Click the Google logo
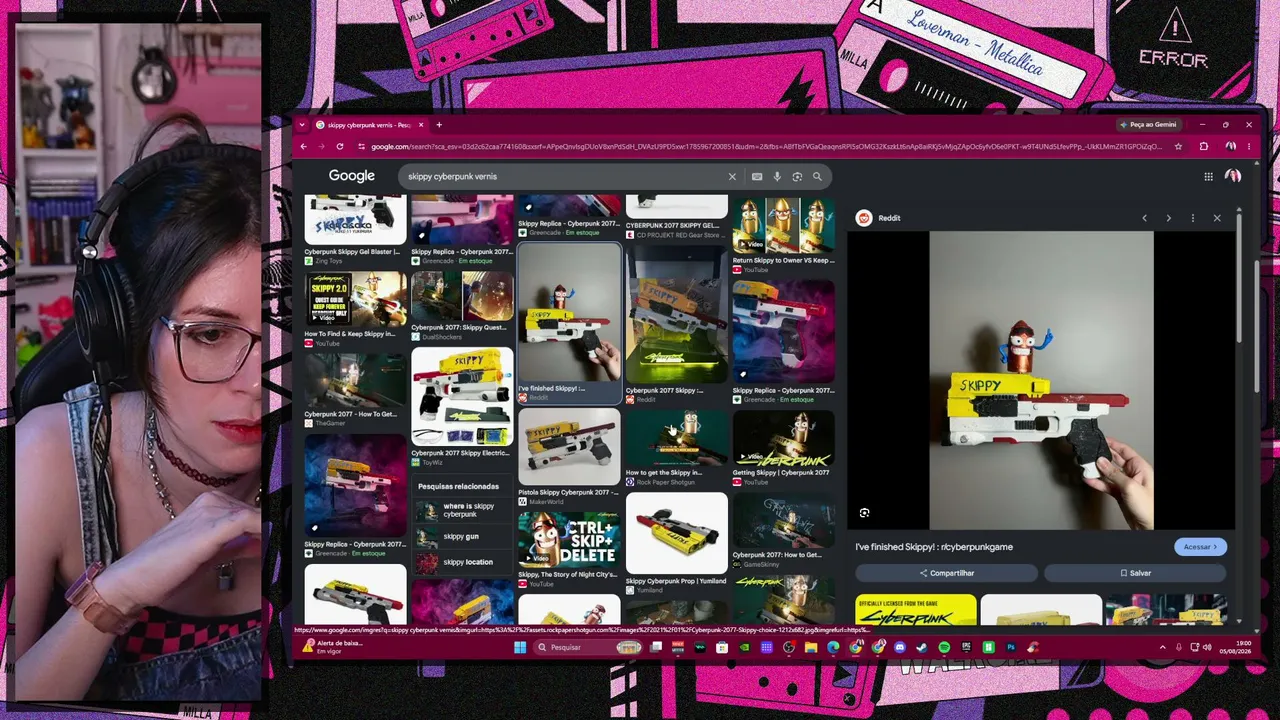This screenshot has width=1280, height=720. coord(352,176)
